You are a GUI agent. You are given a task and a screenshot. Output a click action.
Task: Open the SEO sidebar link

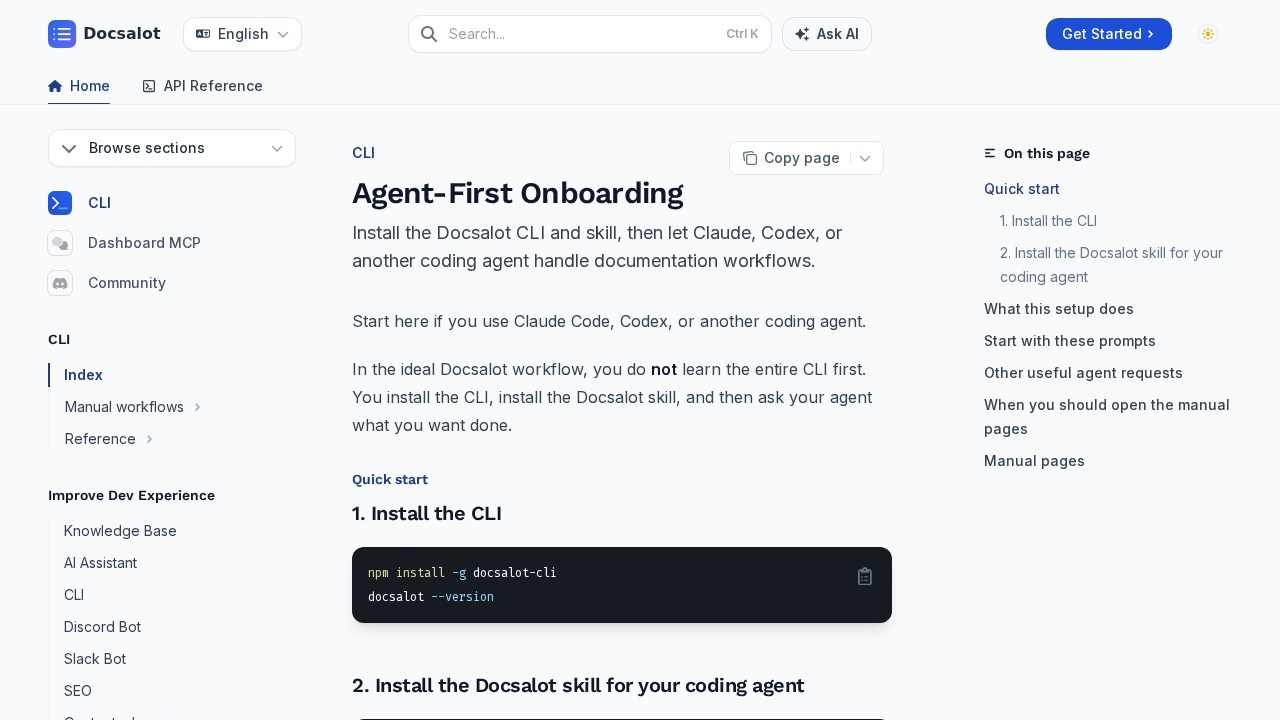coord(78,691)
